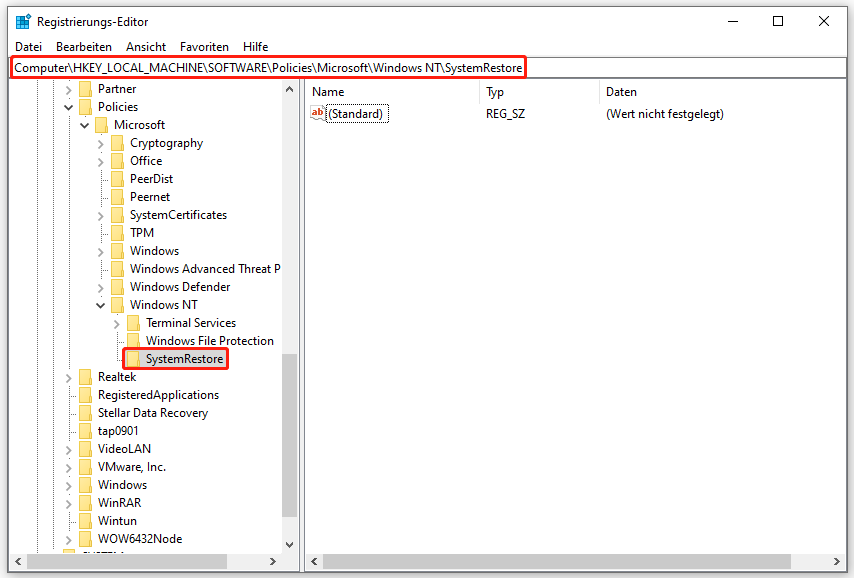Viewport: 854px width, 578px height.
Task: Select the Windows key under Microsoft
Action: tap(154, 251)
